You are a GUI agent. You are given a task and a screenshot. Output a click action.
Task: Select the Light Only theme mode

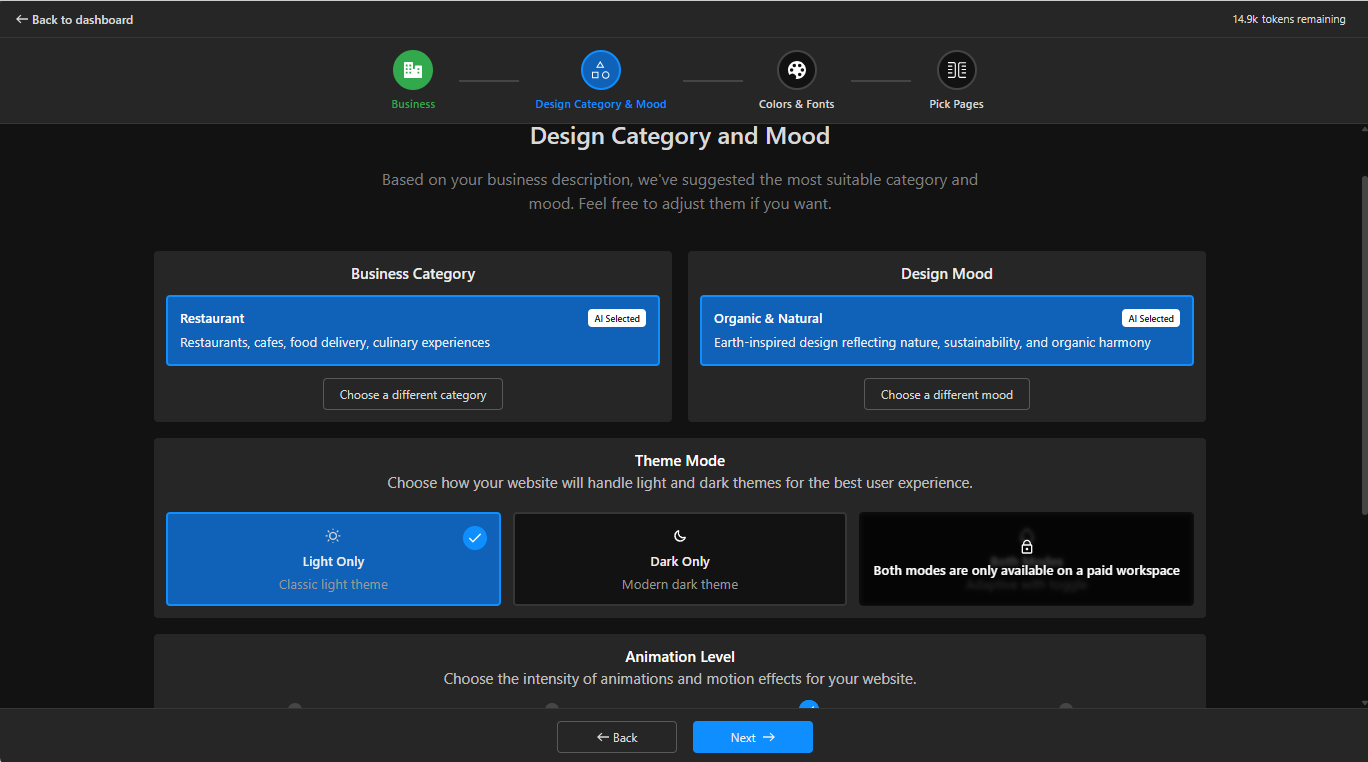[x=333, y=562]
